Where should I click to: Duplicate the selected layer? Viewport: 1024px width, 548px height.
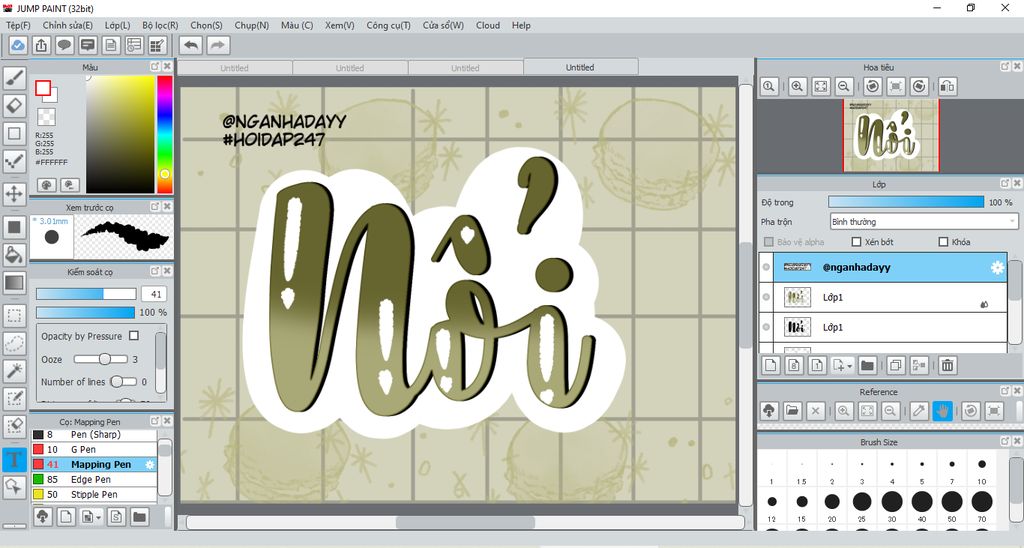[895, 365]
